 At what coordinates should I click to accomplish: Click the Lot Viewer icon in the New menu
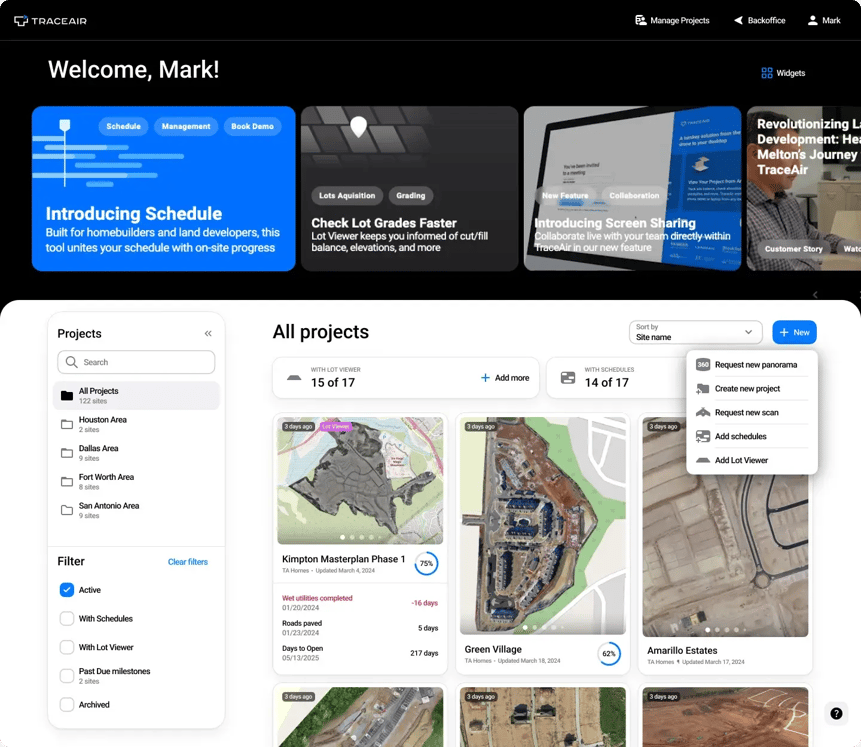[x=702, y=460]
